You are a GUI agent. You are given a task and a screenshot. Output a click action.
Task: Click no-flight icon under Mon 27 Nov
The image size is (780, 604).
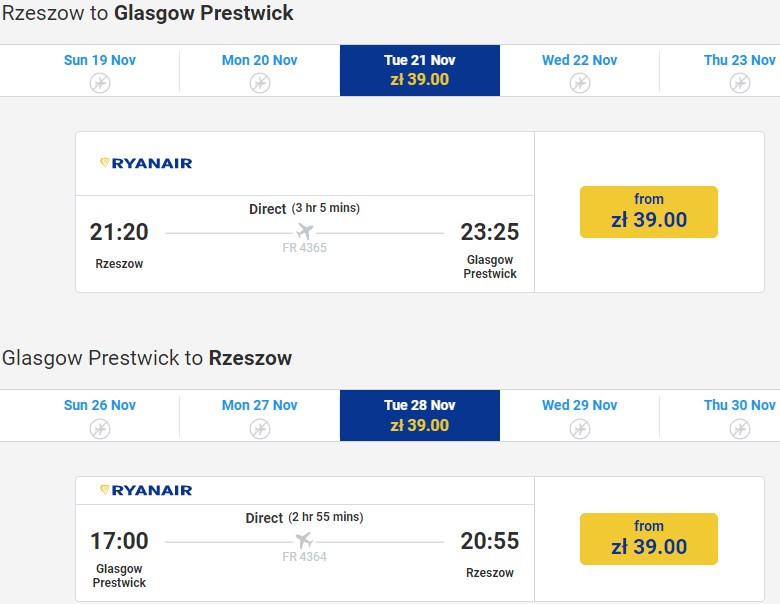(260, 428)
